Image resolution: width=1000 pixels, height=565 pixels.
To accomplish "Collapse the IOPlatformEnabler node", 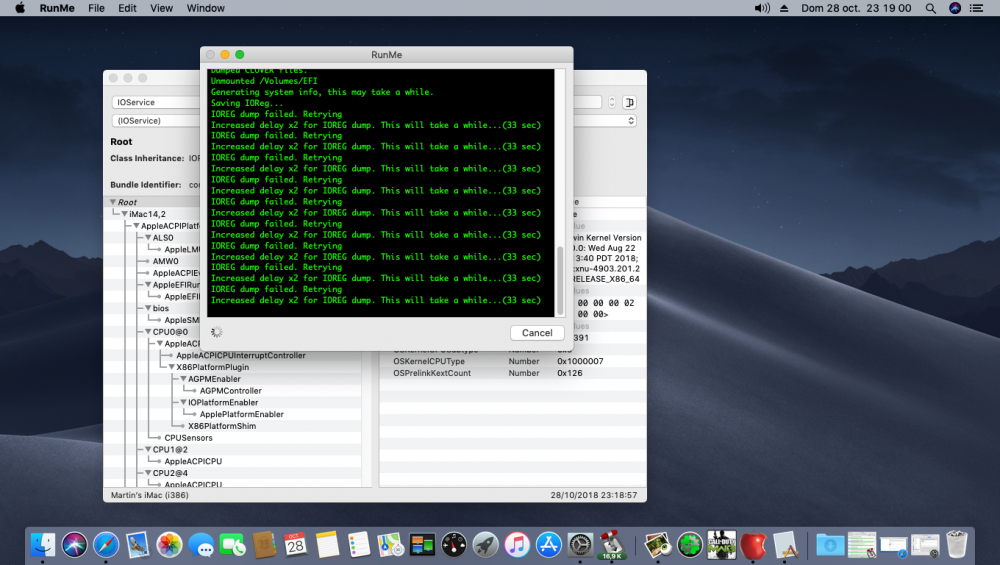I will tap(183, 402).
